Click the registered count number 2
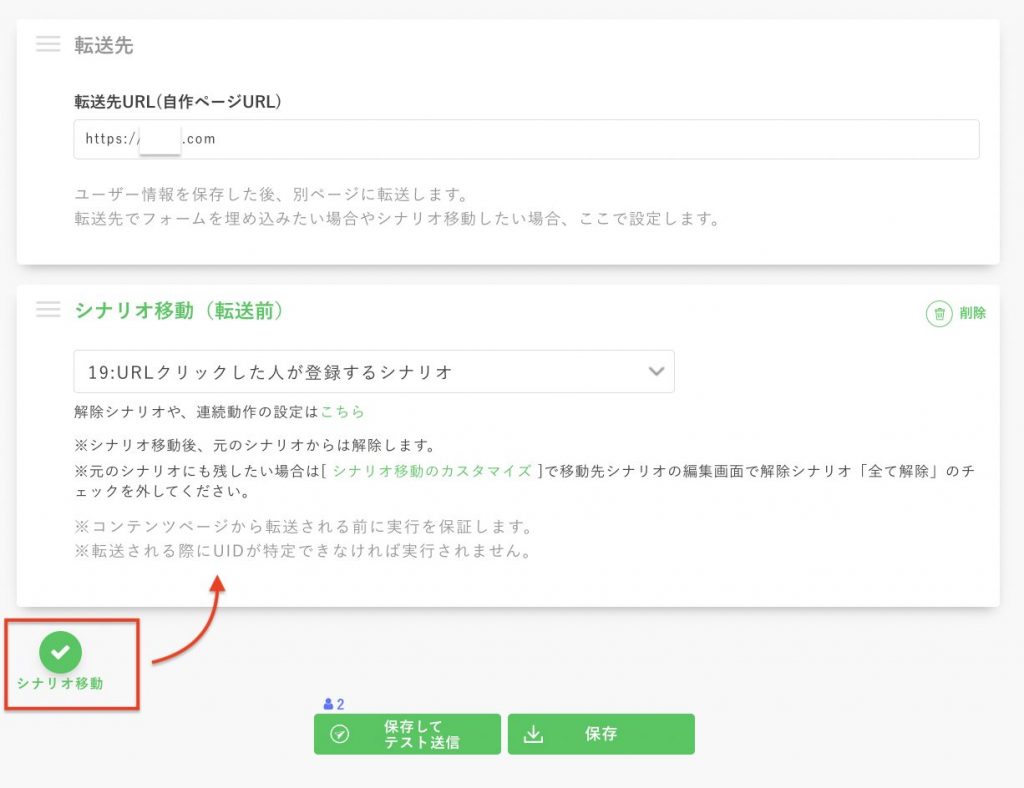 click(339, 703)
